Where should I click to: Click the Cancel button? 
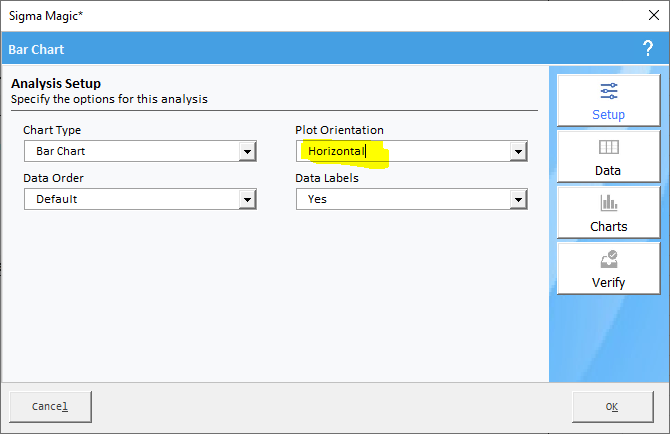click(x=50, y=407)
